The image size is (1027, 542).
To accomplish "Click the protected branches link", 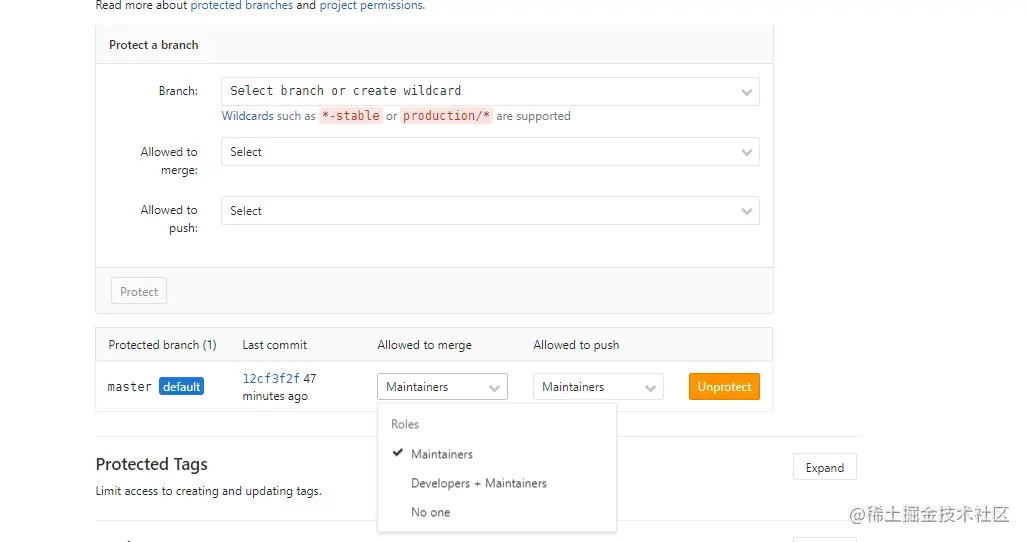I will click(x=242, y=5).
